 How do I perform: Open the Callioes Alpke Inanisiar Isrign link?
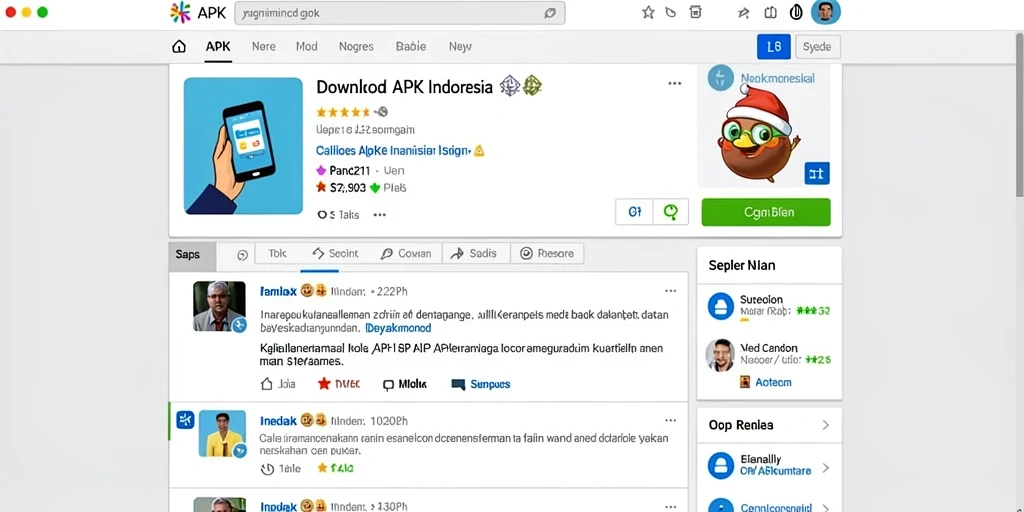392,151
